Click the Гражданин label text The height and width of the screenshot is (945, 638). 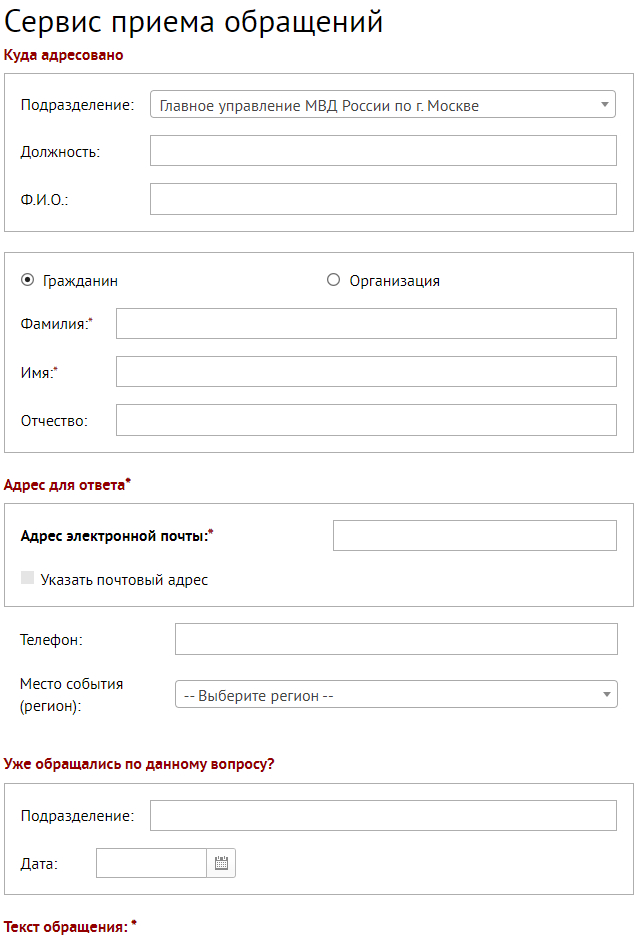click(x=80, y=281)
